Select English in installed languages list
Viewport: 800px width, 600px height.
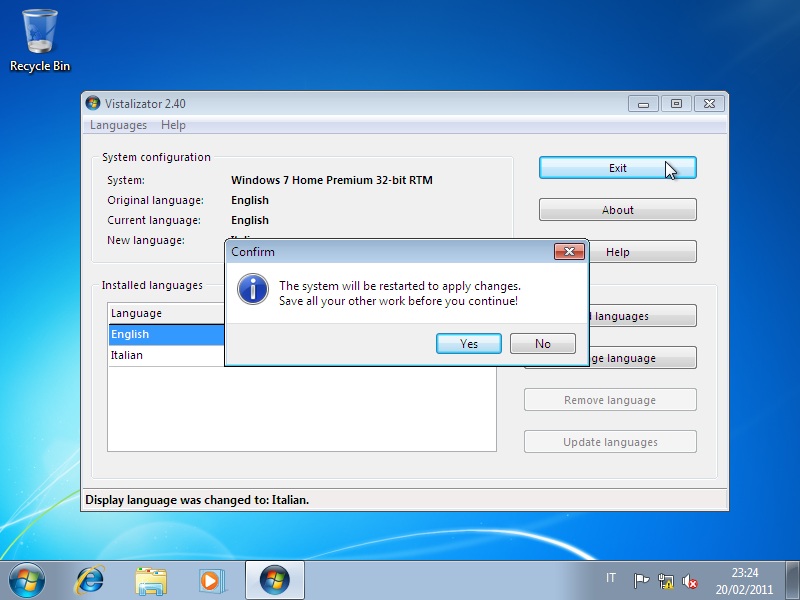pyautogui.click(x=166, y=334)
